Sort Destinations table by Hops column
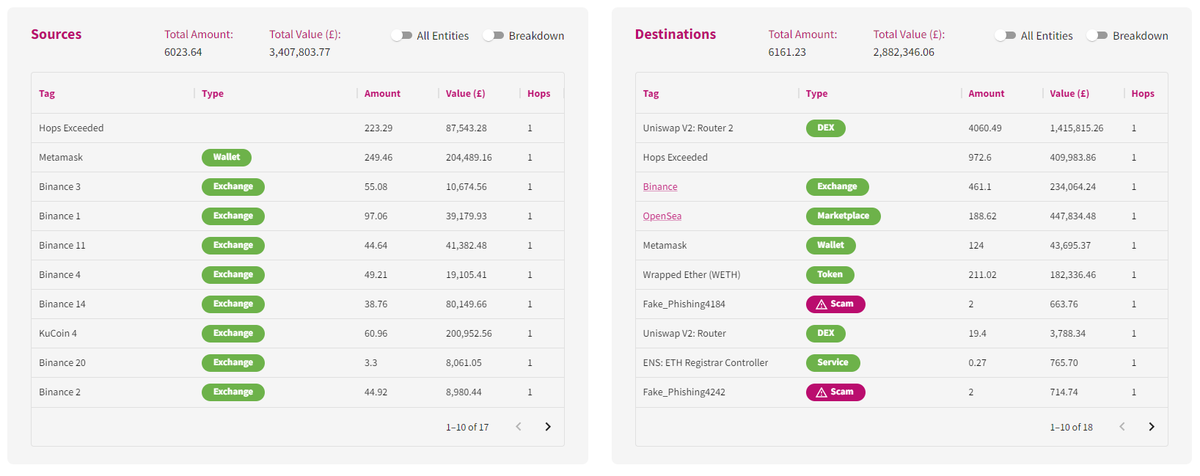Viewport: 1200px width, 476px height. (x=1143, y=93)
